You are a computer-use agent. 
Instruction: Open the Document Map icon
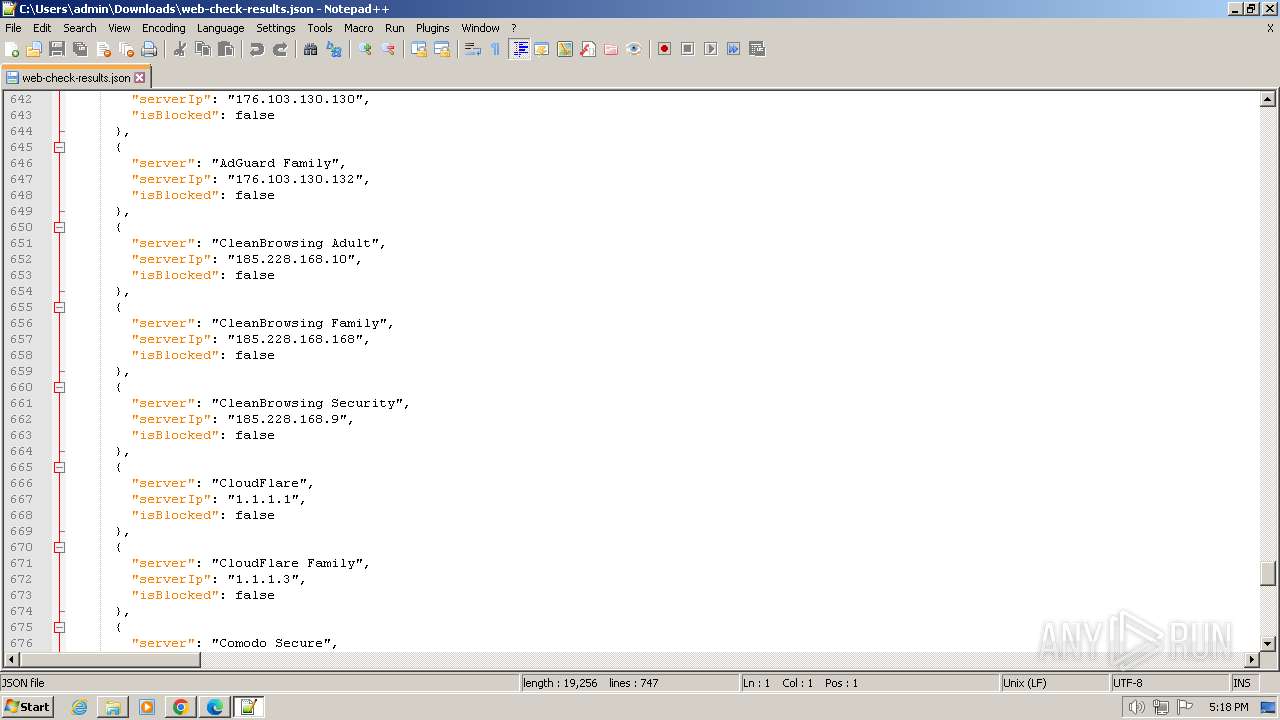[x=565, y=49]
